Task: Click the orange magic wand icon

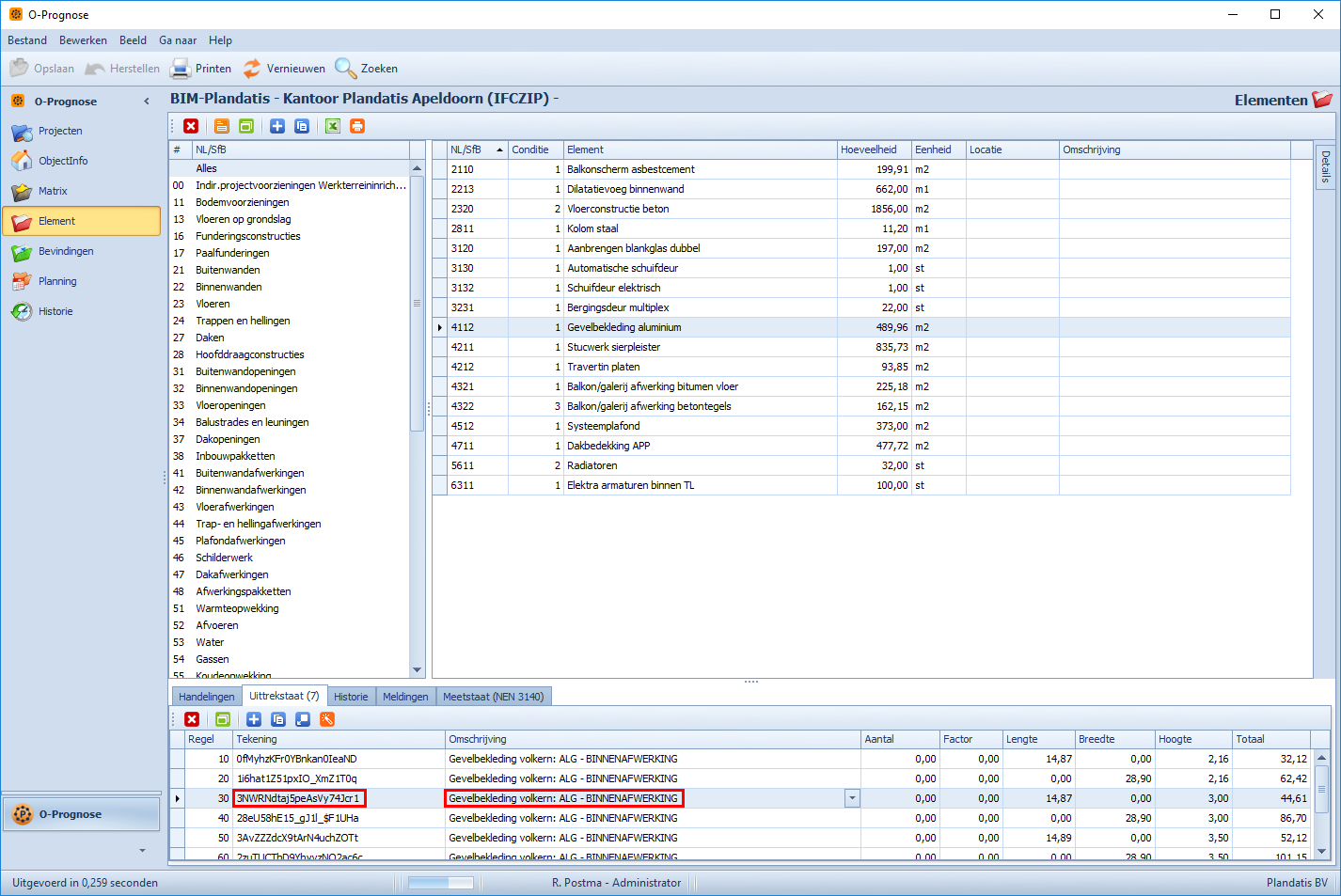Action: [327, 719]
